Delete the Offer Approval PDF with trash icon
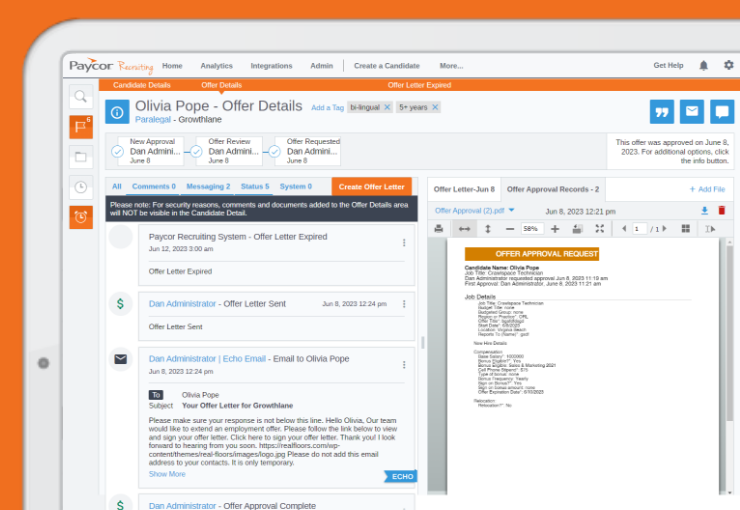740x510 pixels. click(x=722, y=210)
